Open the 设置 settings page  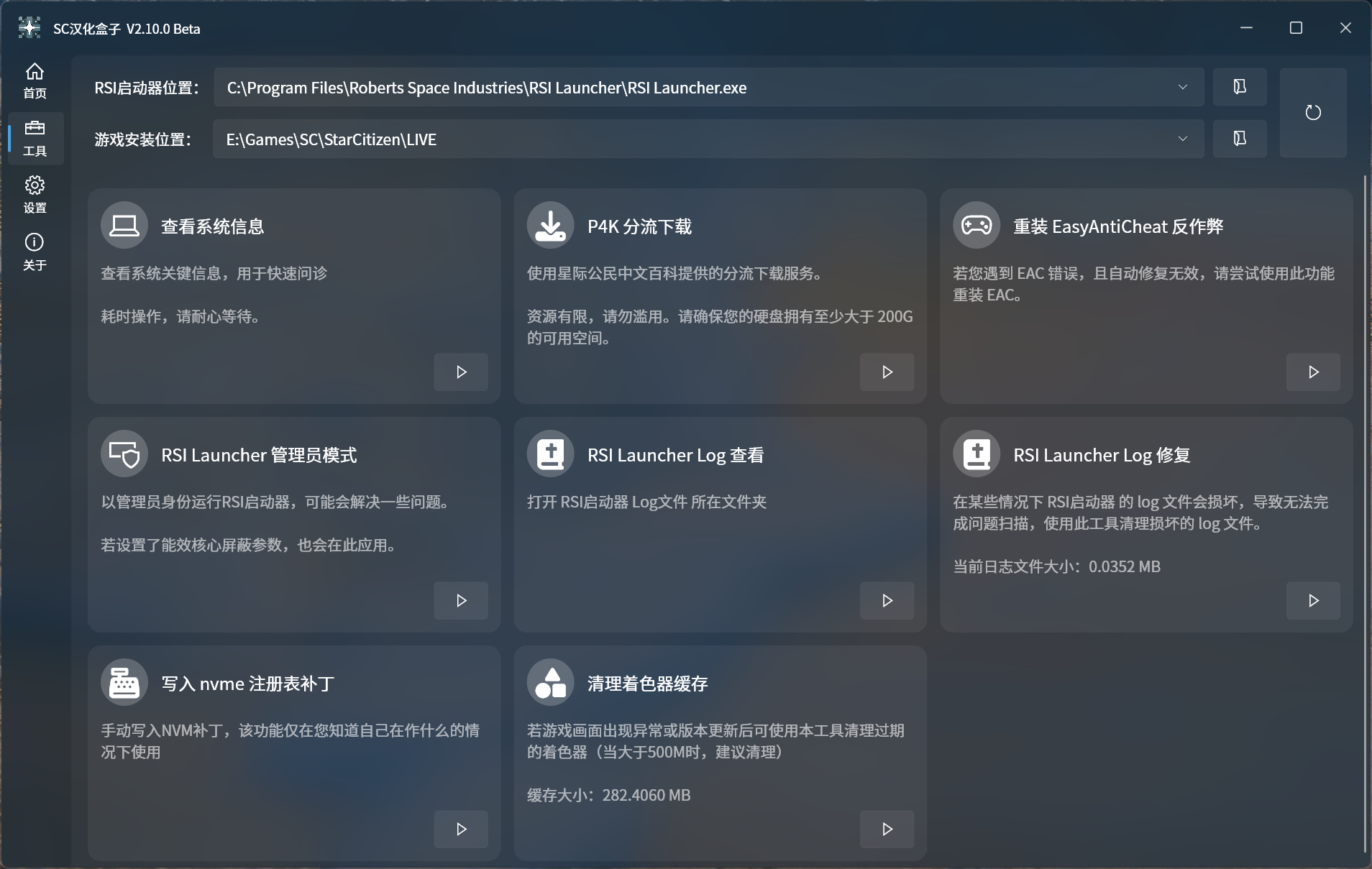pos(35,196)
